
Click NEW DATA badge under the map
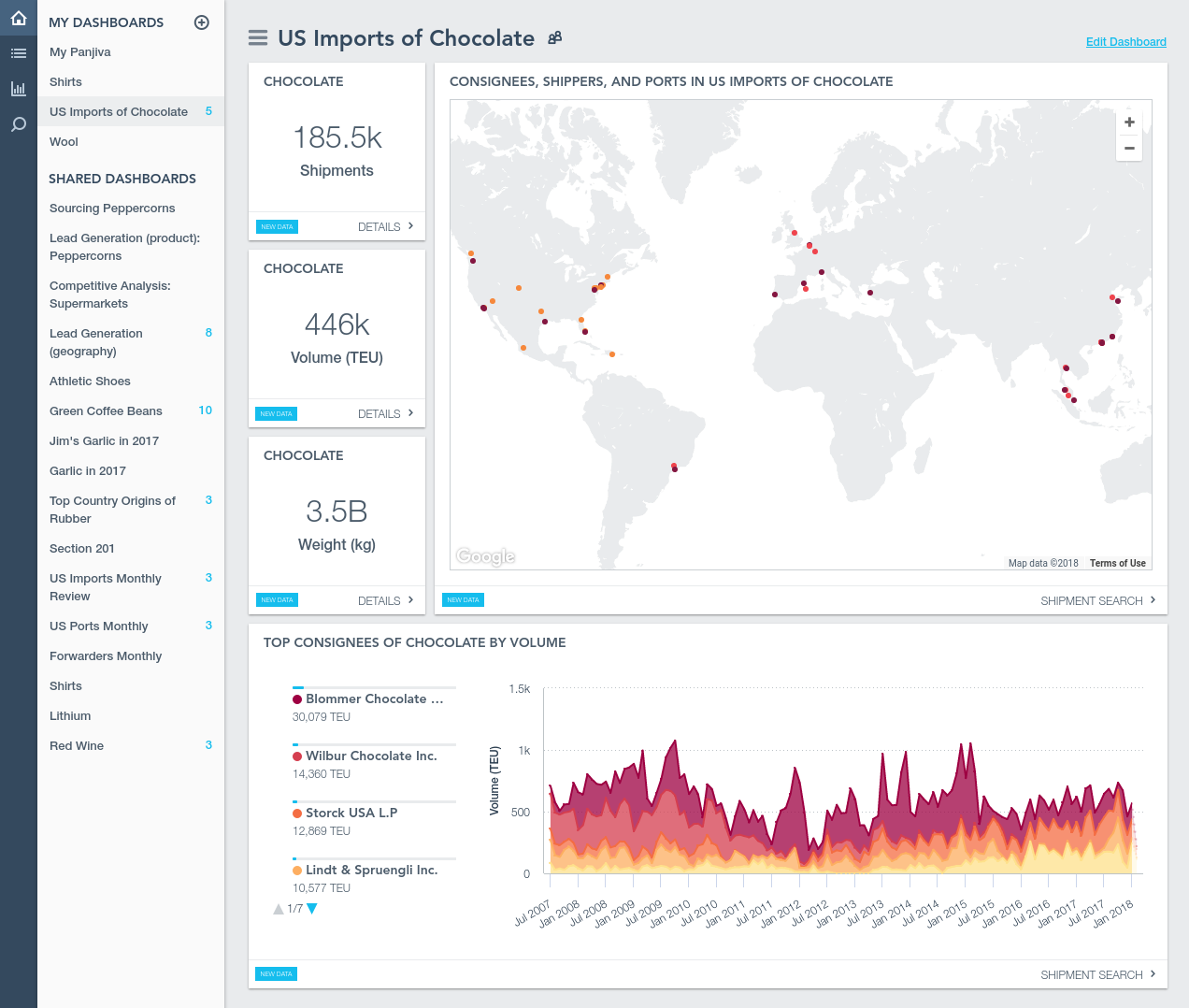[x=463, y=600]
